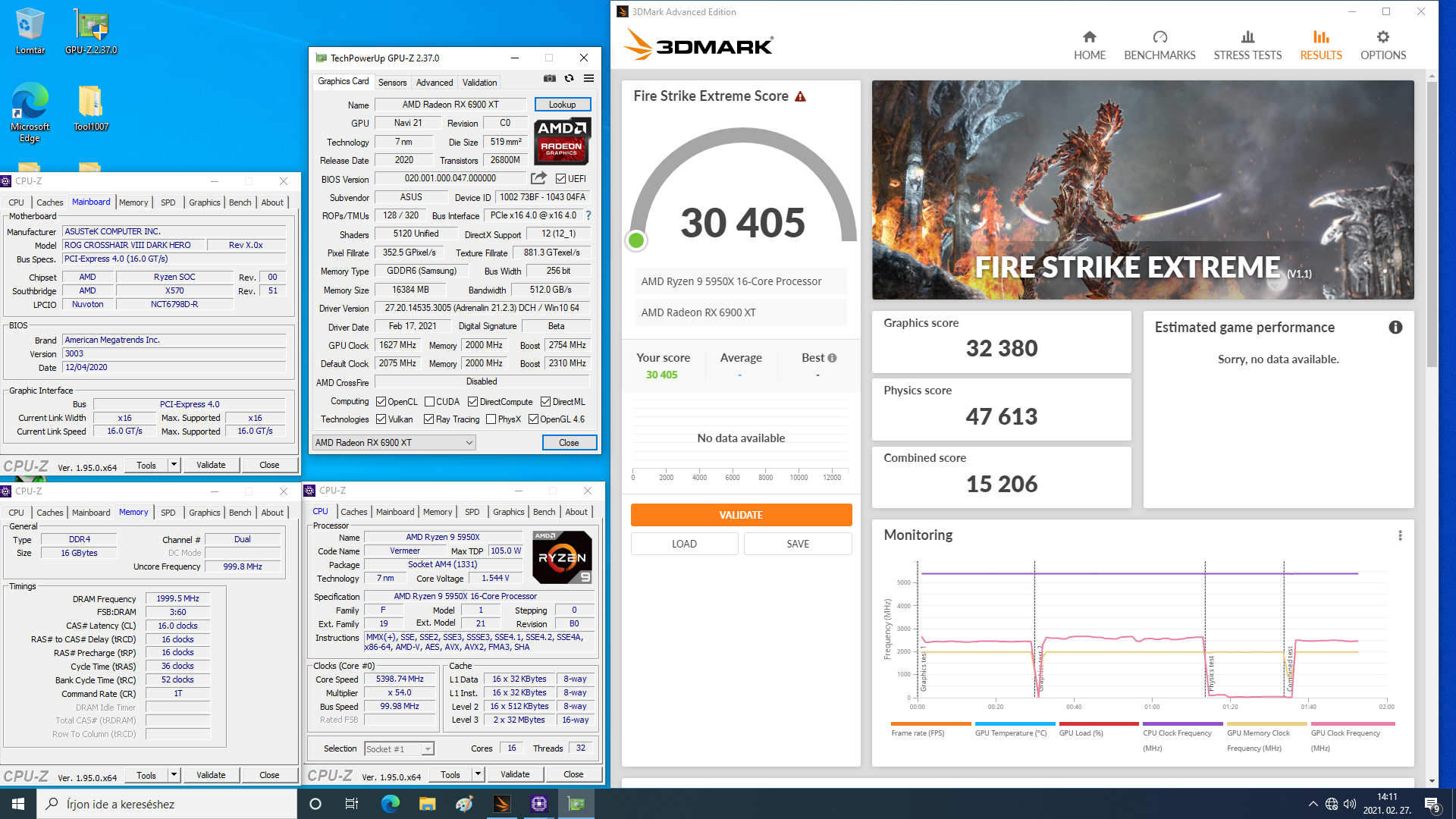
Task: Switch to CPU-Z taskbar icon
Action: pyautogui.click(x=539, y=804)
